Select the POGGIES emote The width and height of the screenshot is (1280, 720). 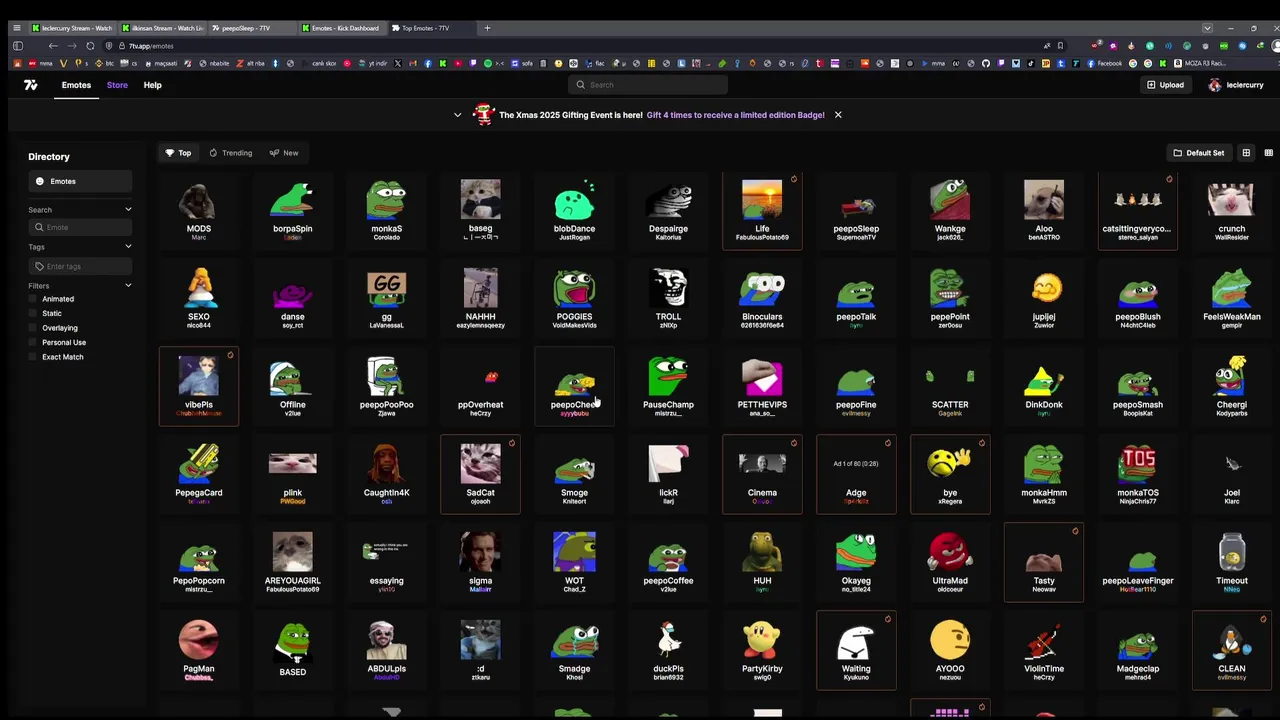(574, 298)
